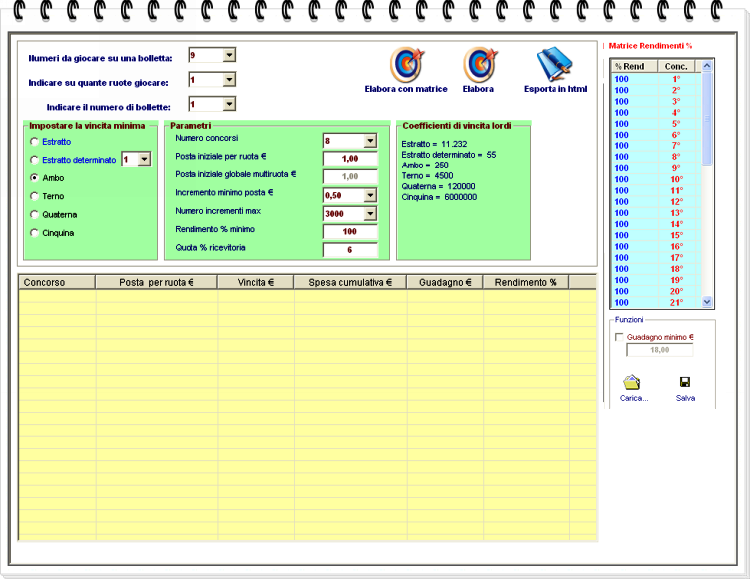Click the Elabora con matrice target icon
750x579 pixels.
[x=407, y=65]
